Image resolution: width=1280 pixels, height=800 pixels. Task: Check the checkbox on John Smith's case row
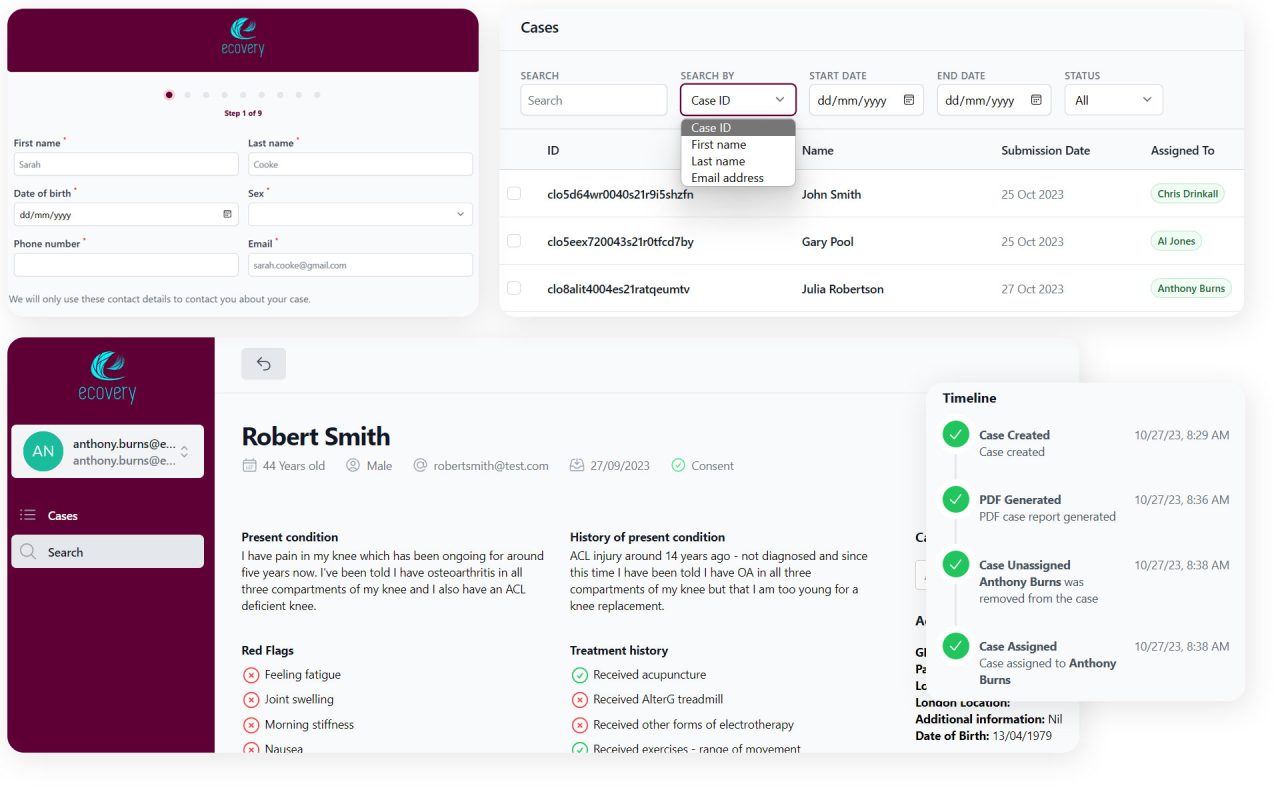(514, 194)
